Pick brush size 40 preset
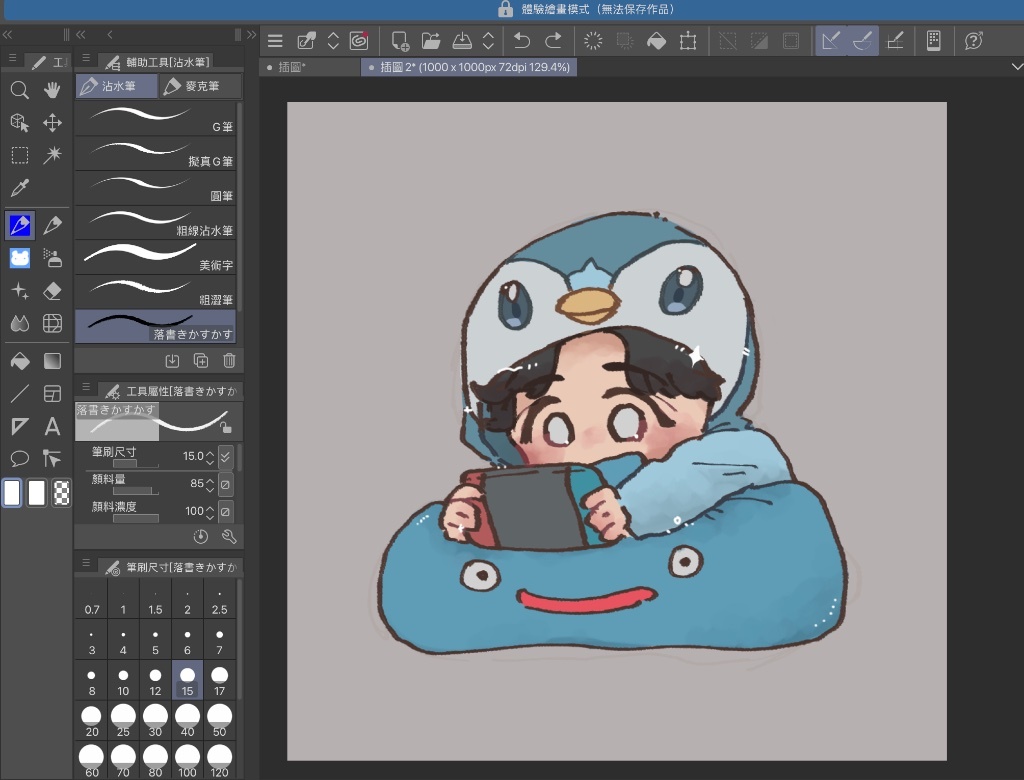 187,721
